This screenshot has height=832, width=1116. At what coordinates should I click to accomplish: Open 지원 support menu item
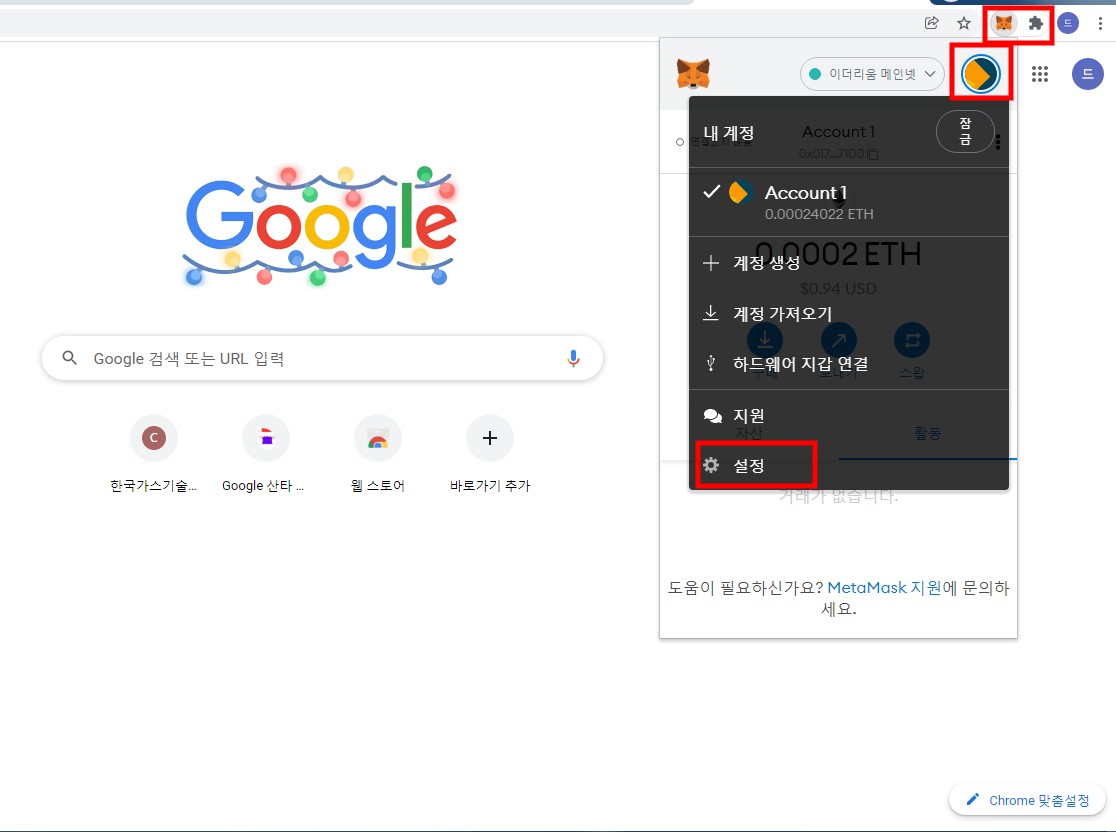848,416
